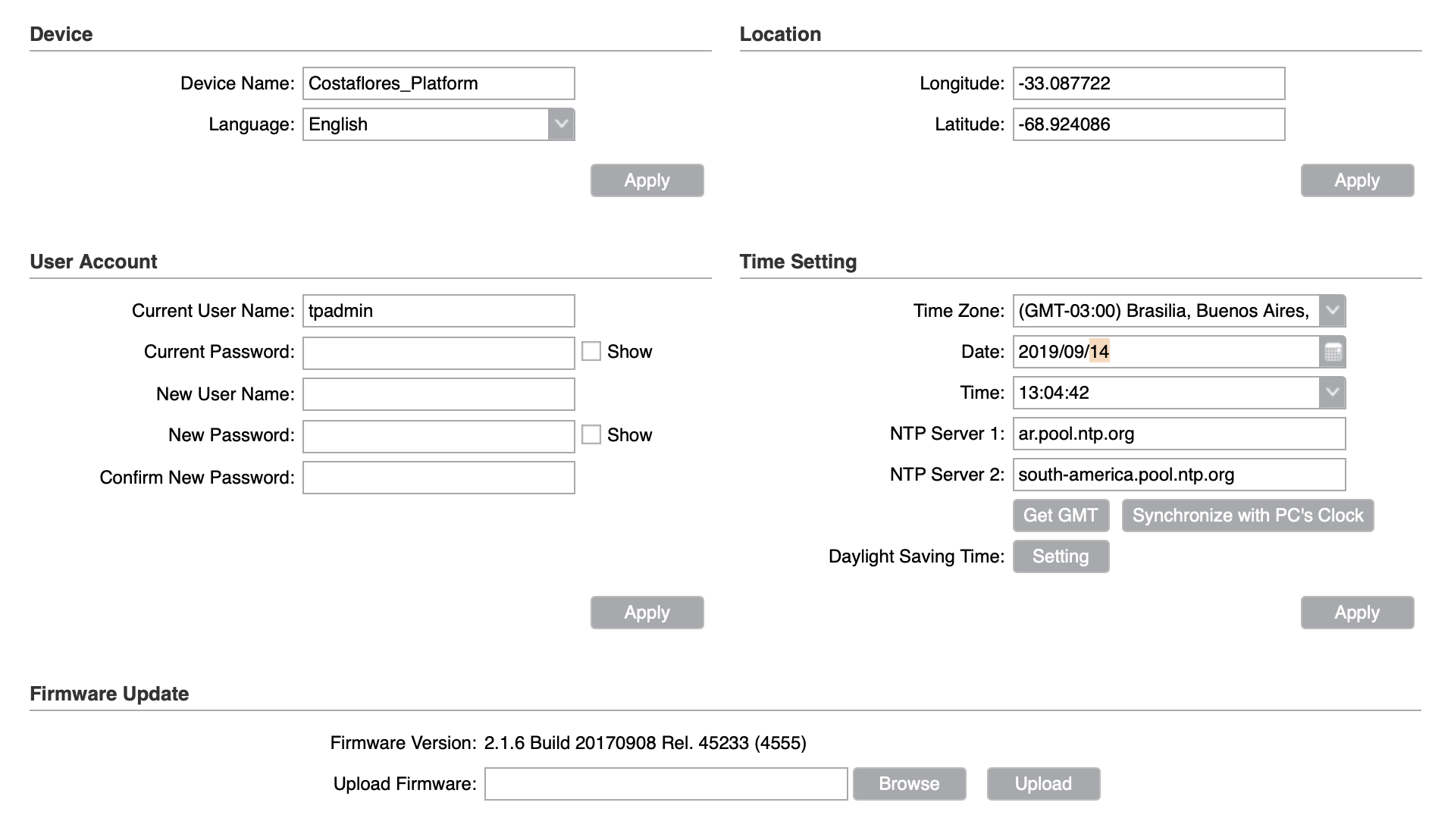Click the Get GMT button
The width and height of the screenshot is (1454, 840).
click(1061, 516)
